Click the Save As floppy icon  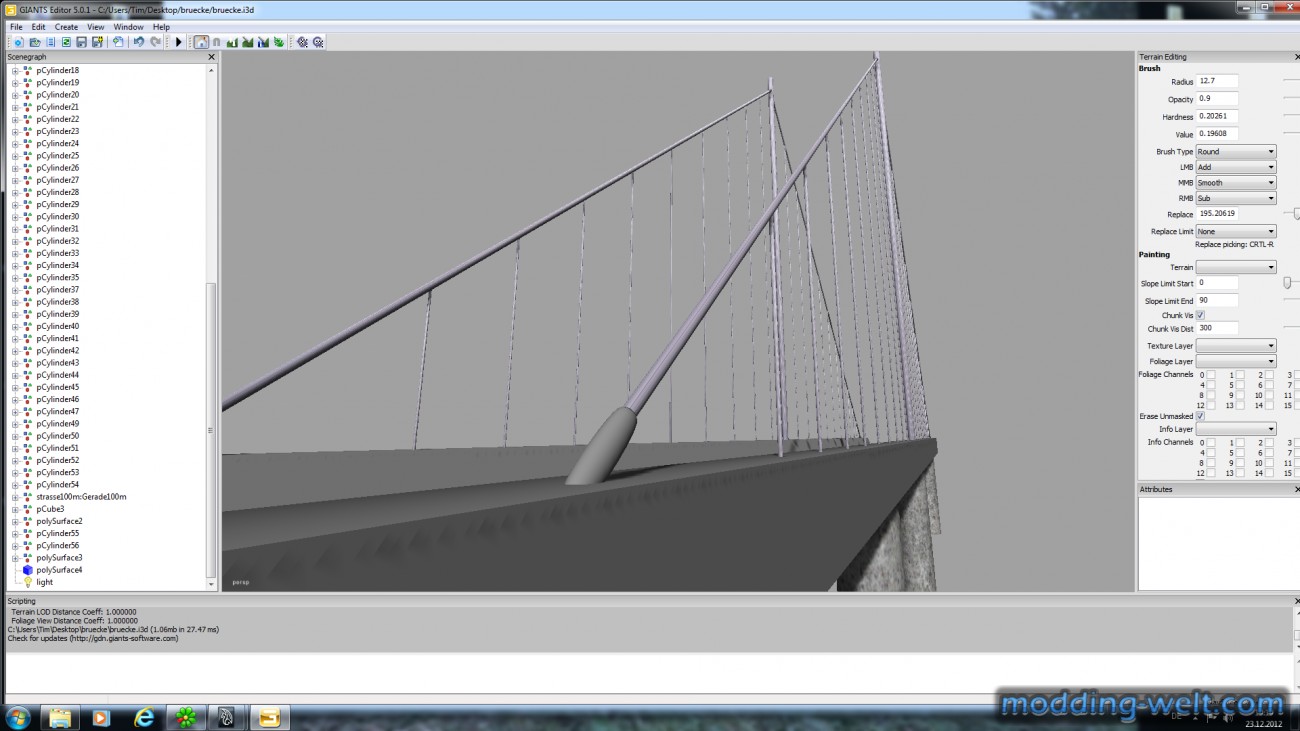[97, 42]
